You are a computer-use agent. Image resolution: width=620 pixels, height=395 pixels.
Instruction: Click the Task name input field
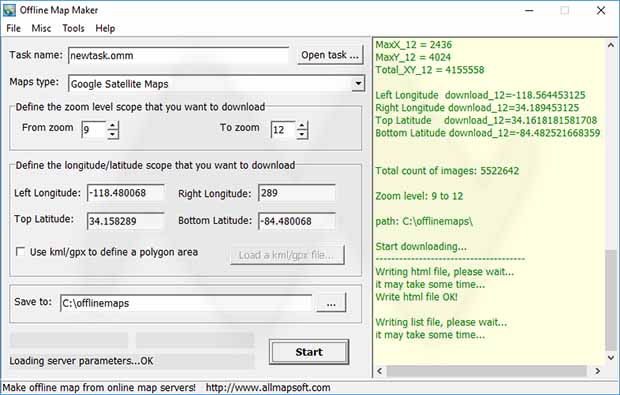coord(178,55)
